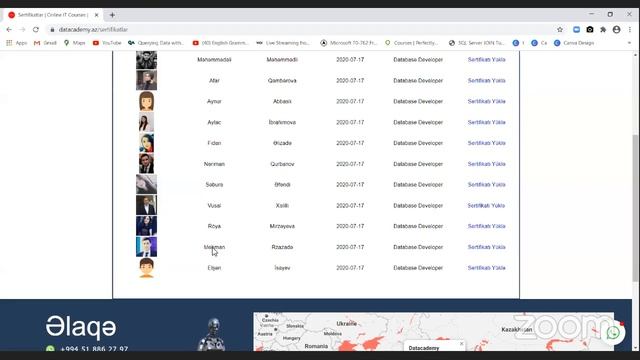Open the Gmail bookmark
The width and height of the screenshot is (640, 360).
click(45, 43)
